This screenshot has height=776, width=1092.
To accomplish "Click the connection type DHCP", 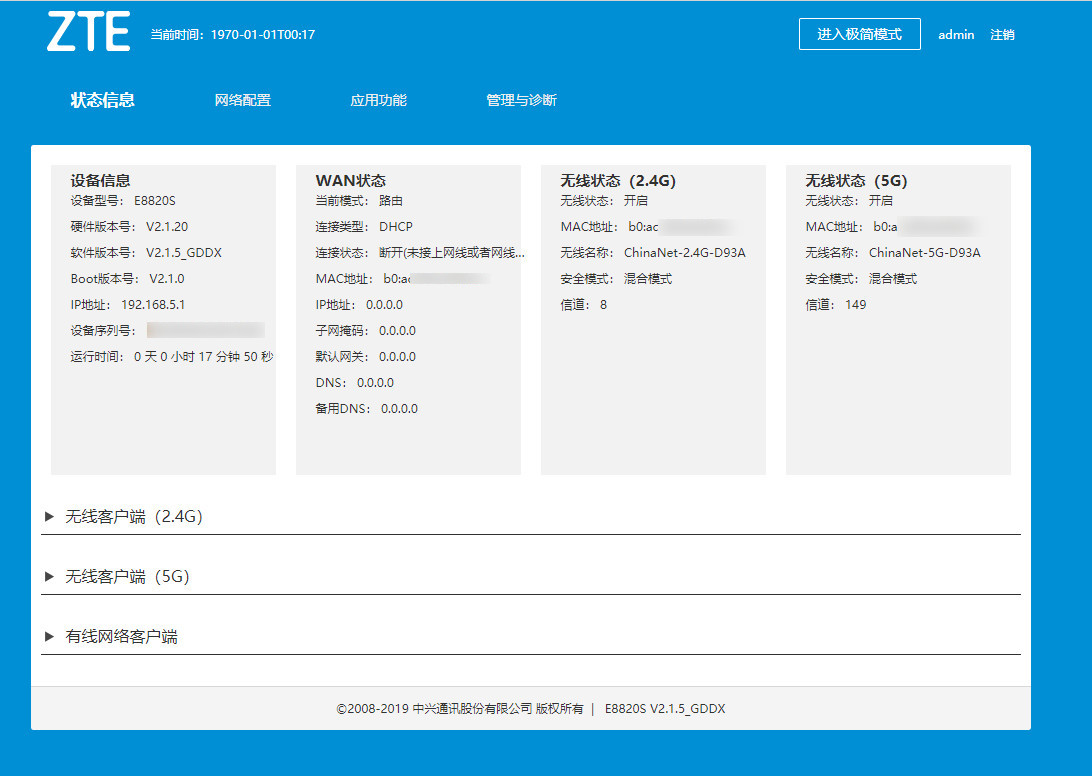I will (396, 226).
